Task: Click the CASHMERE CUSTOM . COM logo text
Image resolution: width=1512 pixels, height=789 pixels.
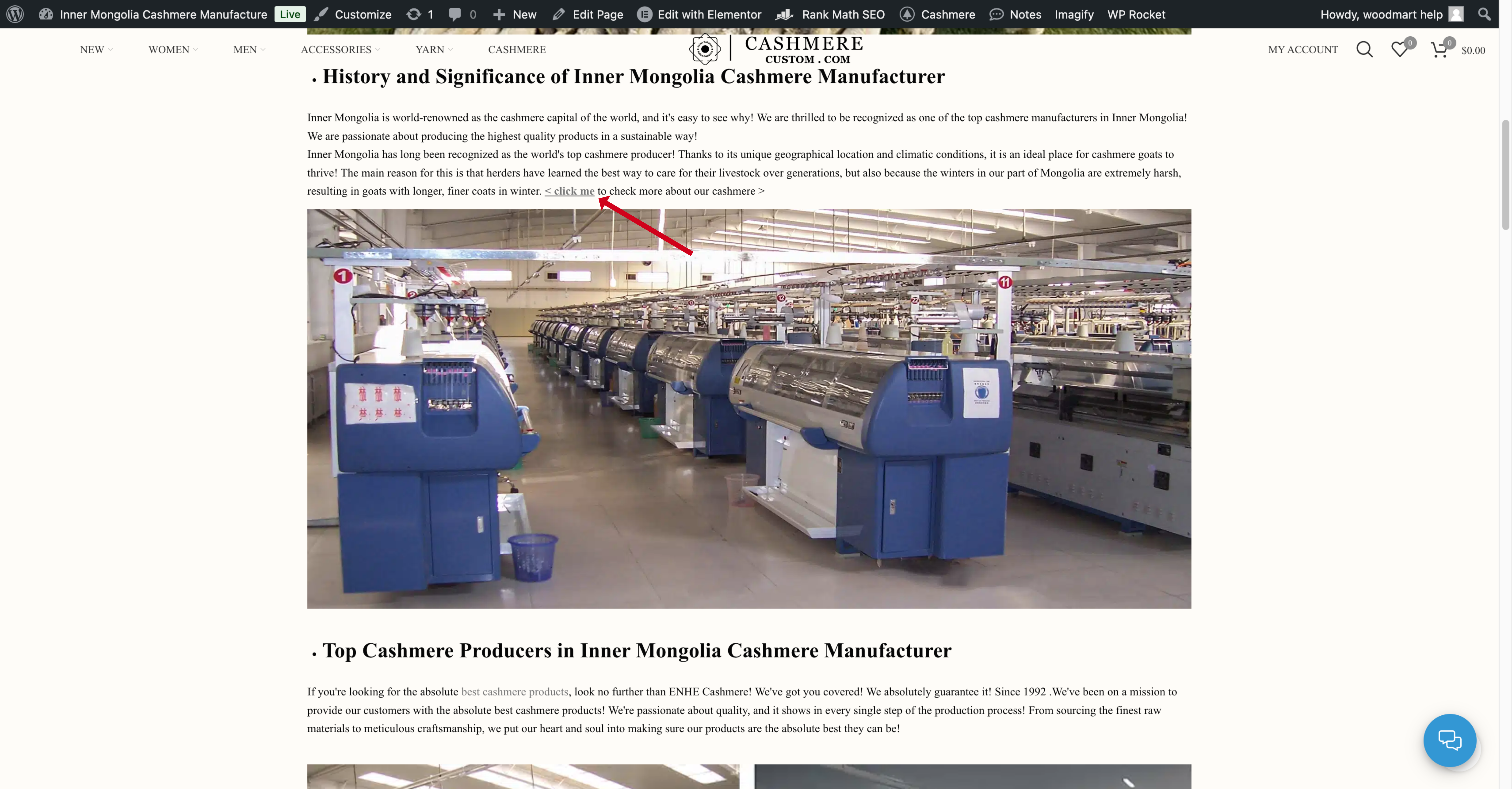Action: [804, 50]
